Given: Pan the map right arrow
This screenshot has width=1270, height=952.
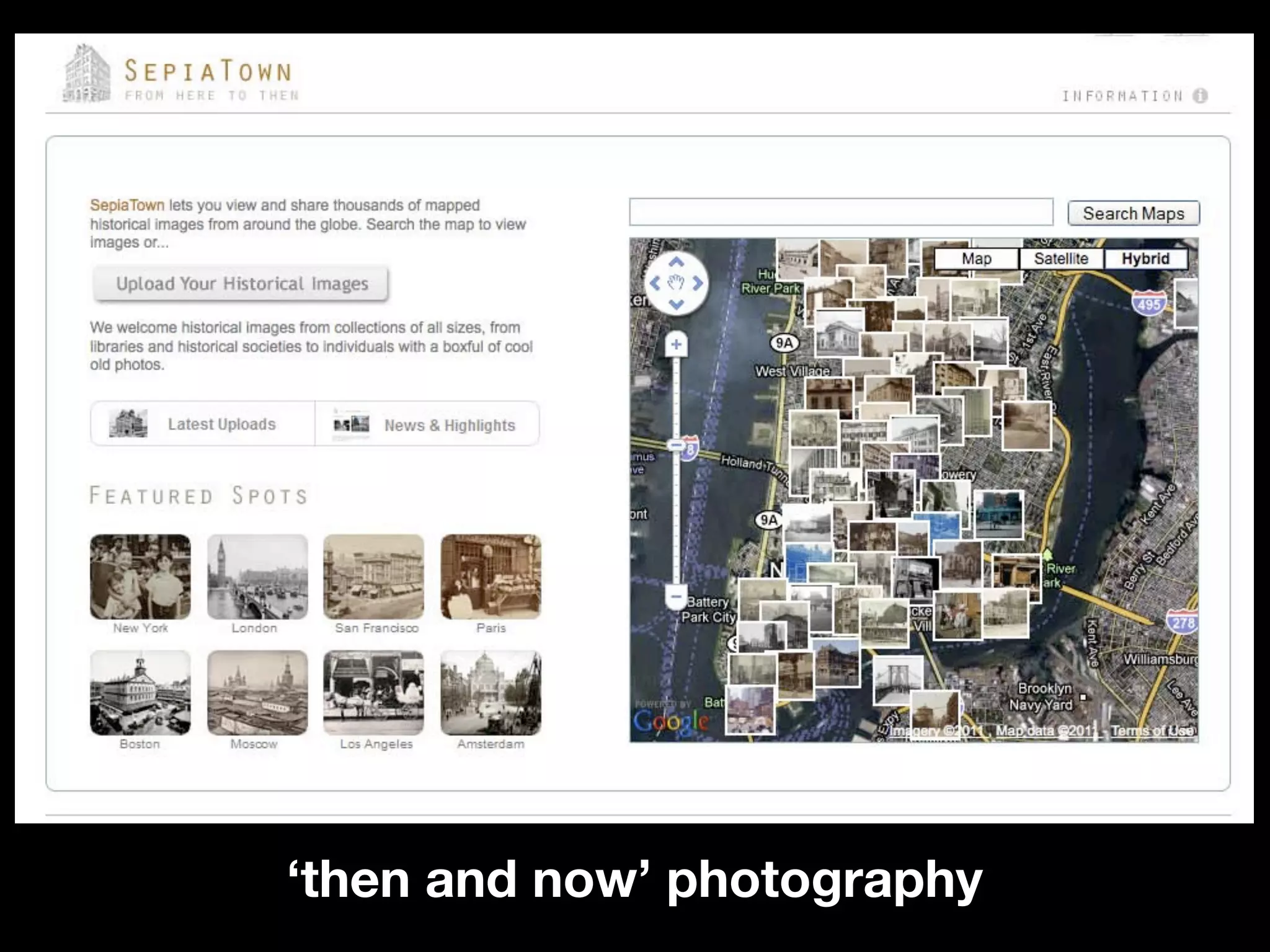Looking at the screenshot, I should pyautogui.click(x=698, y=284).
